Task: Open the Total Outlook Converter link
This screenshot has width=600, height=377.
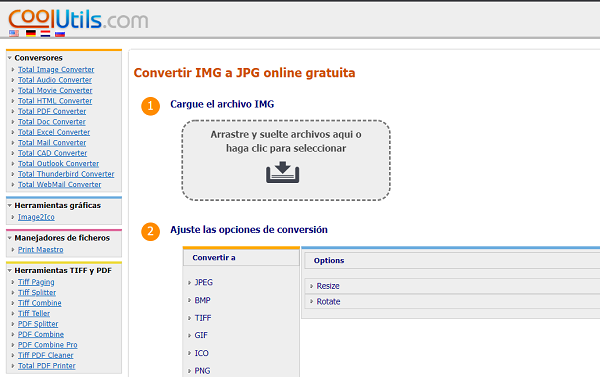Action: pyautogui.click(x=59, y=163)
